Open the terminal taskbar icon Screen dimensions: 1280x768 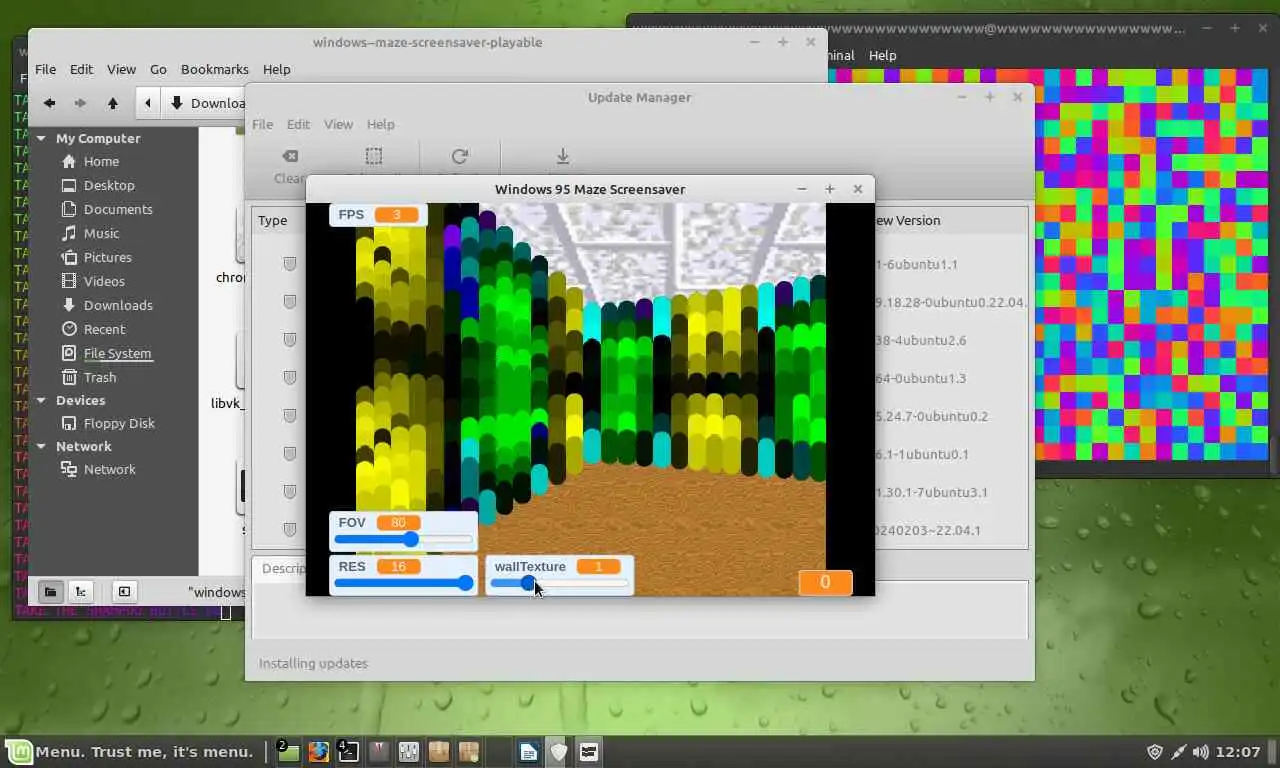tap(348, 751)
